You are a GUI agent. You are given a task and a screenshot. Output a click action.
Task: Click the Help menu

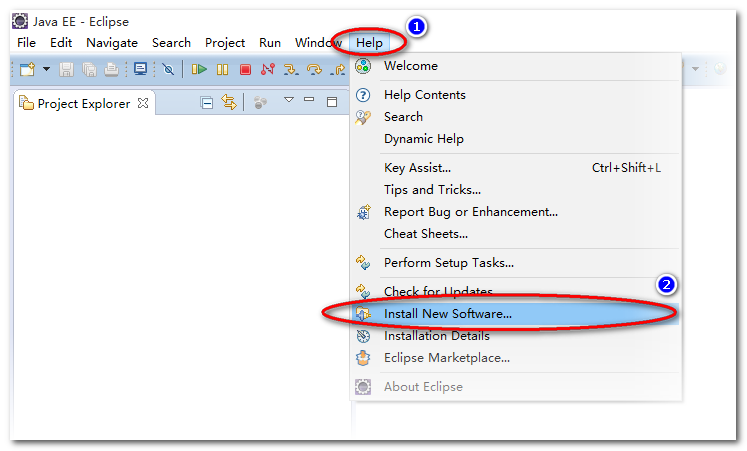coord(369,43)
